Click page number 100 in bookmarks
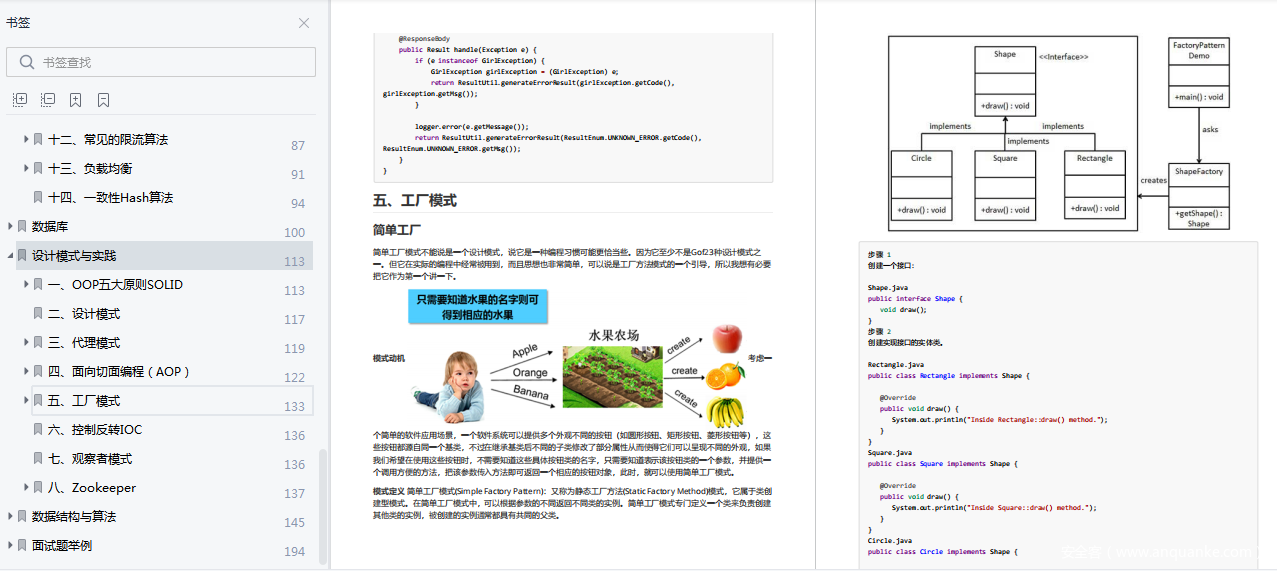1277x571 pixels. [295, 232]
